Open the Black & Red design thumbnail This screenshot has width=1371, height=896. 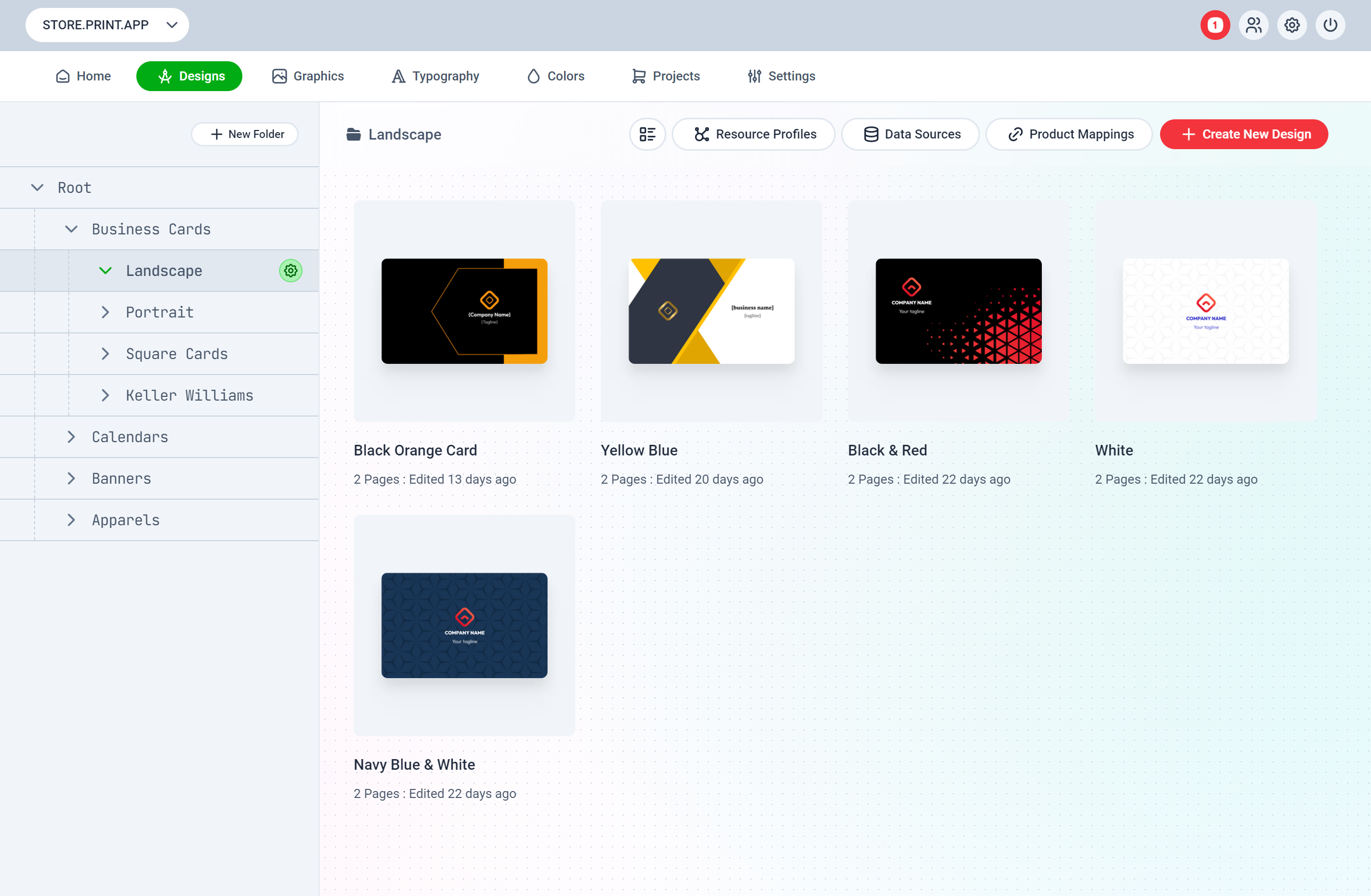click(959, 311)
